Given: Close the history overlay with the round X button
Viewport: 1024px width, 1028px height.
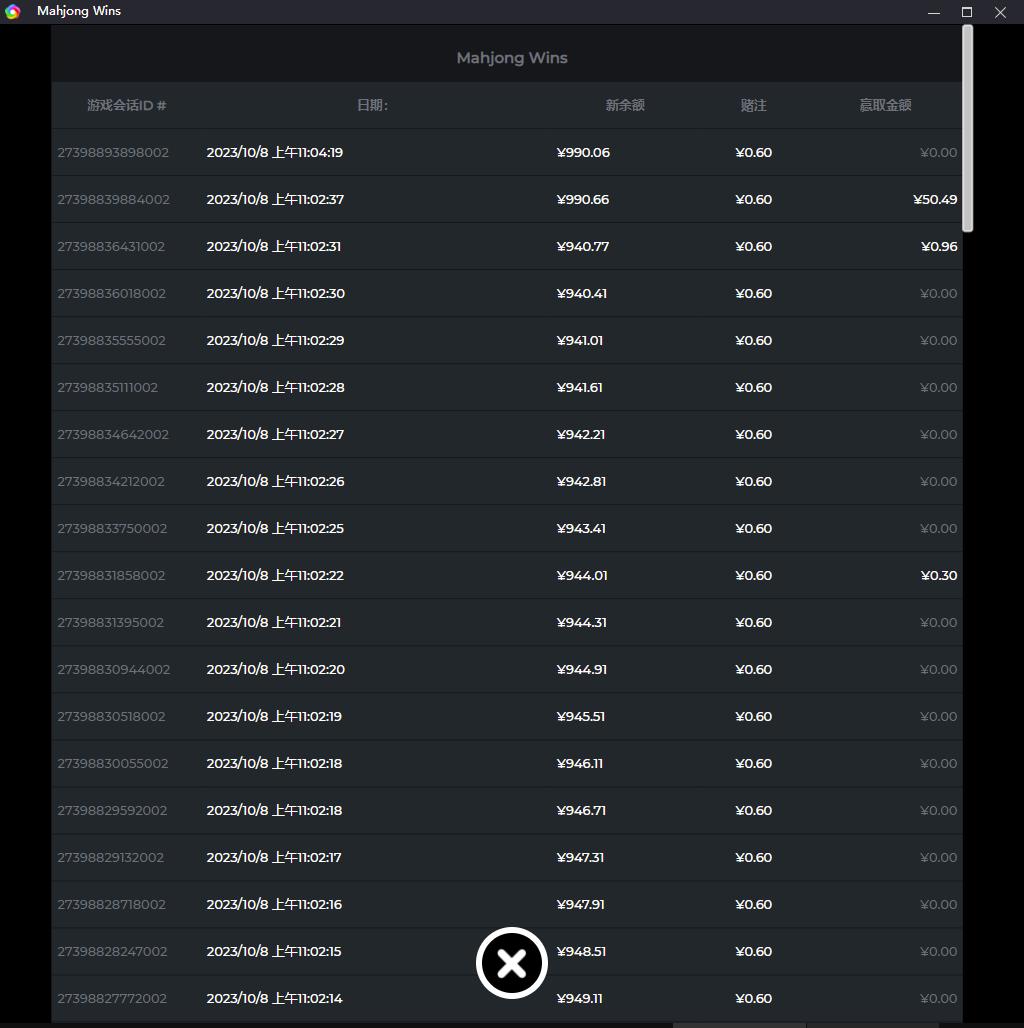Looking at the screenshot, I should click(511, 962).
